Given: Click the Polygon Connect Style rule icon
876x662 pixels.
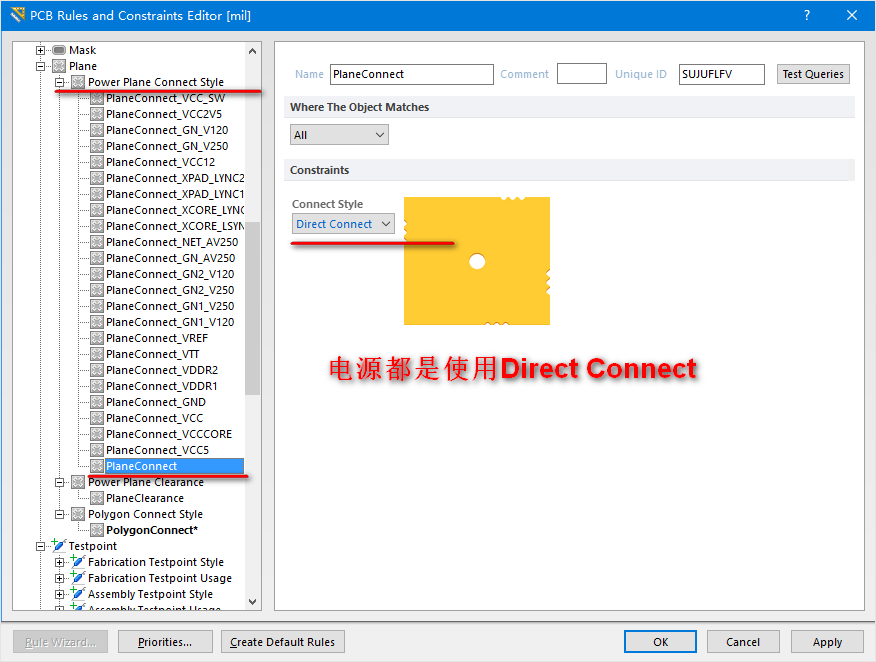Looking at the screenshot, I should [78, 514].
